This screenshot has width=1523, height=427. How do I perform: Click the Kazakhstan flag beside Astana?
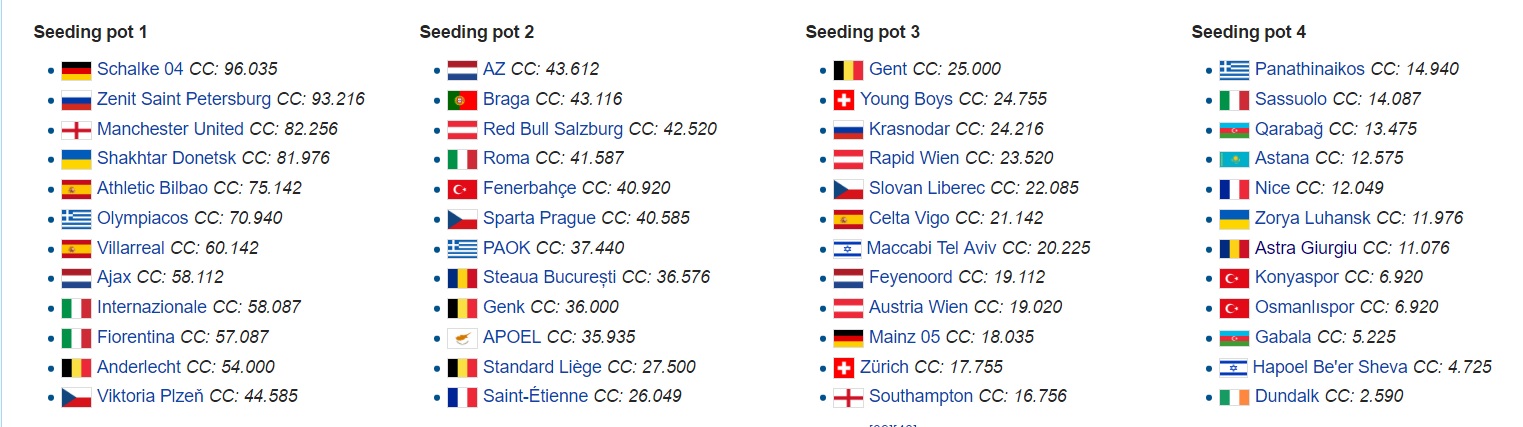click(1234, 159)
